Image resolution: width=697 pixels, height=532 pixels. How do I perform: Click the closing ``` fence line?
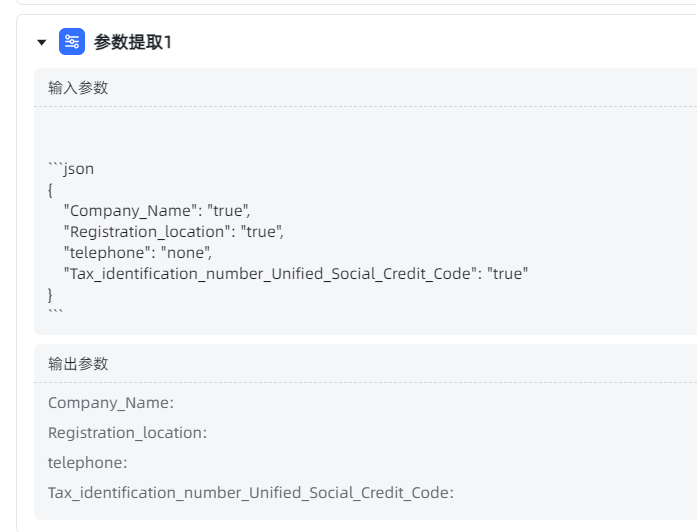56,313
